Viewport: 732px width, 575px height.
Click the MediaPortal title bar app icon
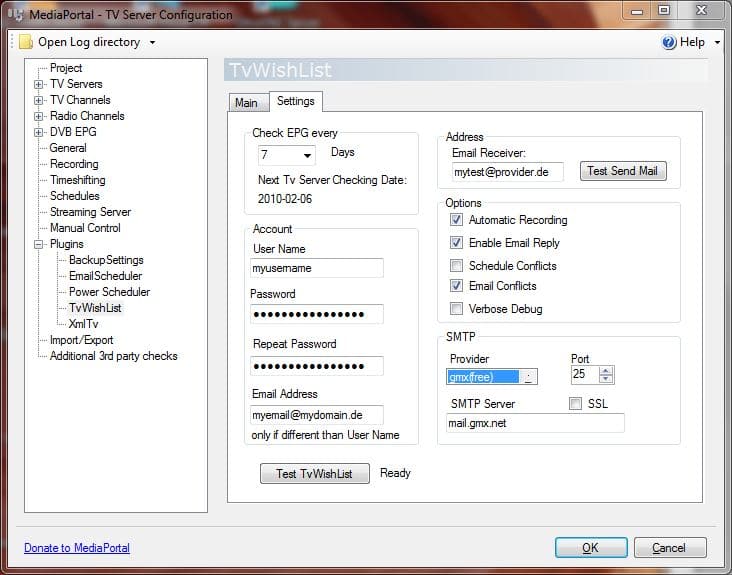[x=15, y=14]
